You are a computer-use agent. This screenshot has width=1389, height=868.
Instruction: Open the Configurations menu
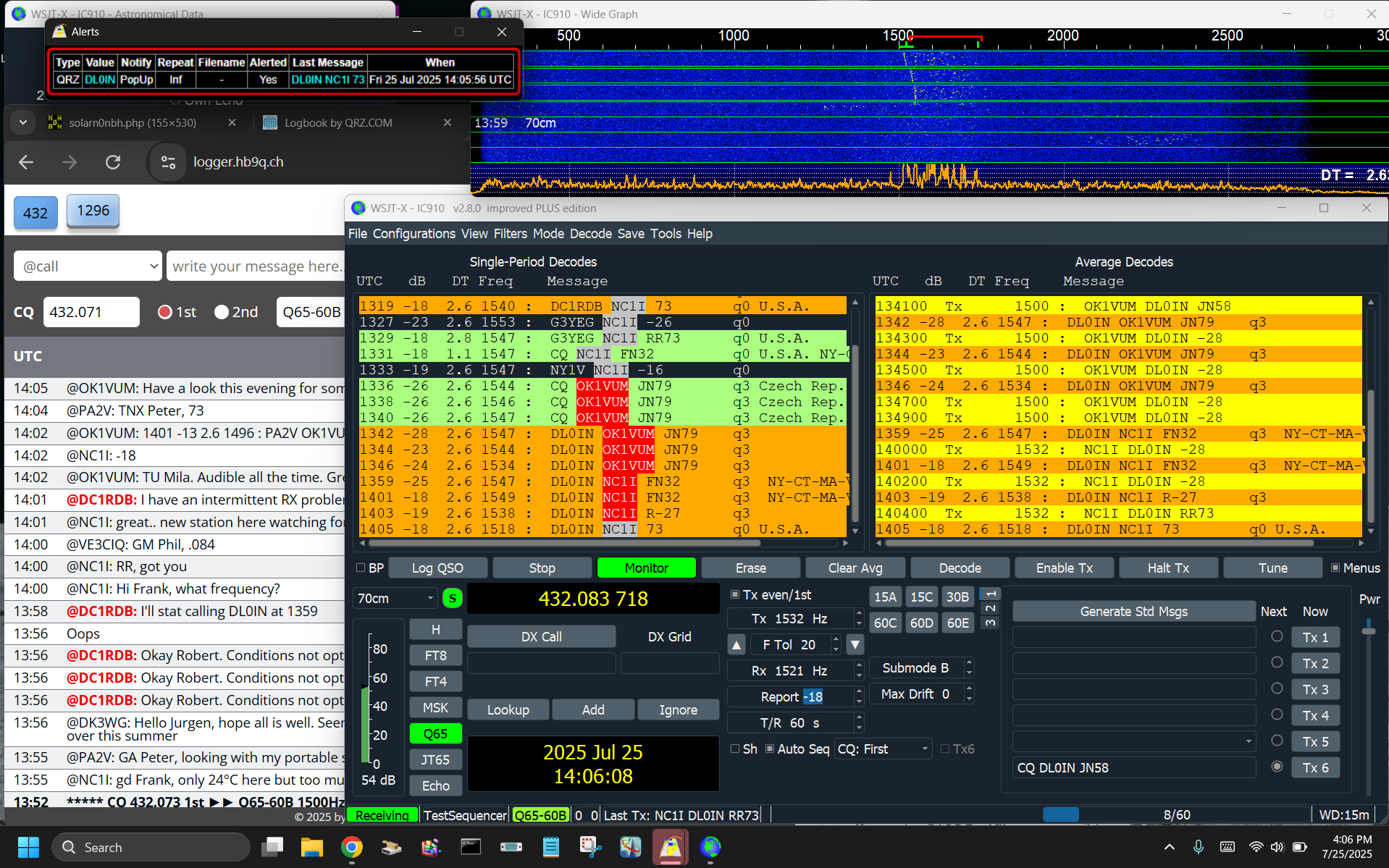coord(414,233)
